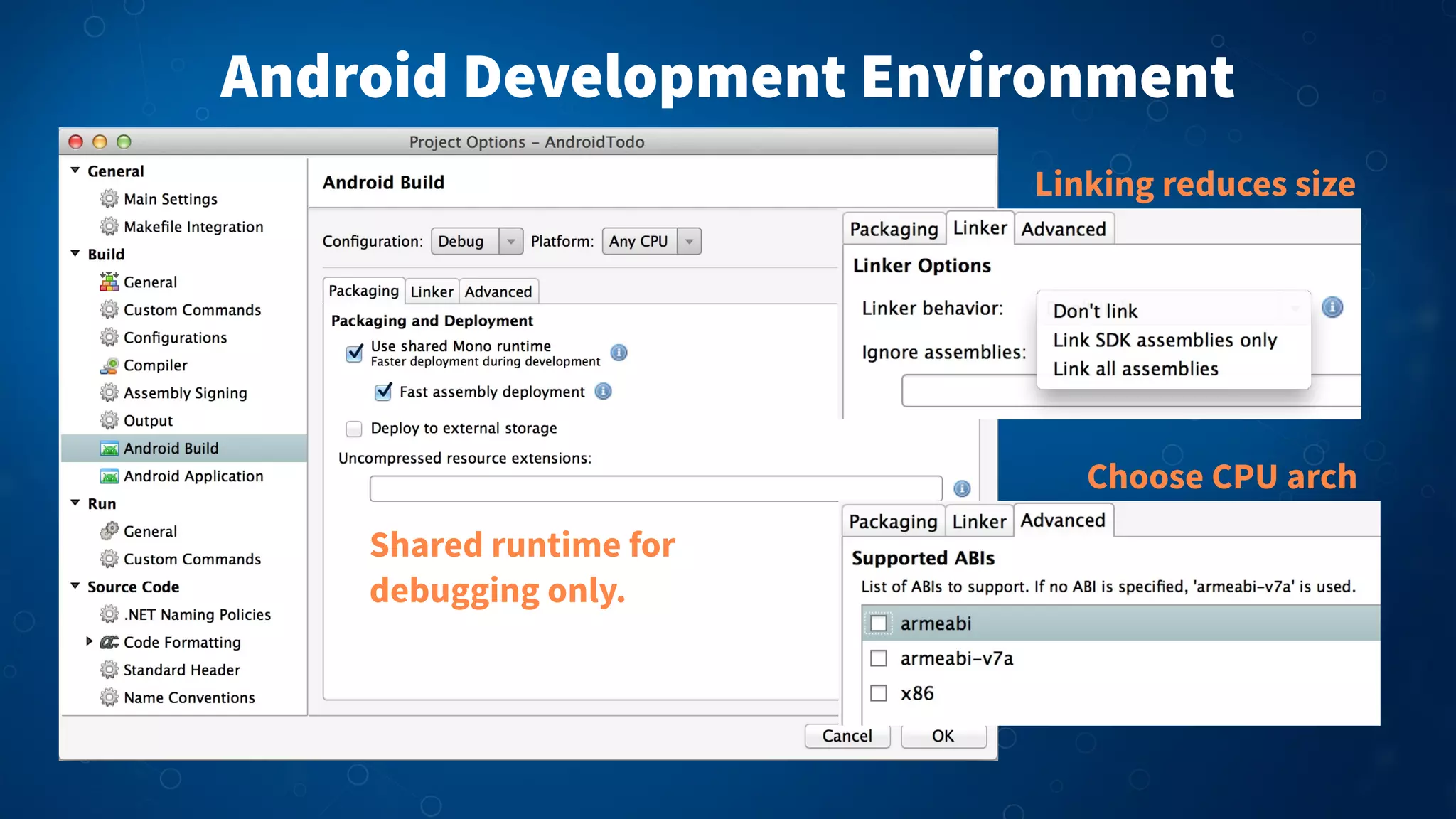This screenshot has width=1456, height=819.
Task: Select Custom Commands under Build
Action: point(192,310)
